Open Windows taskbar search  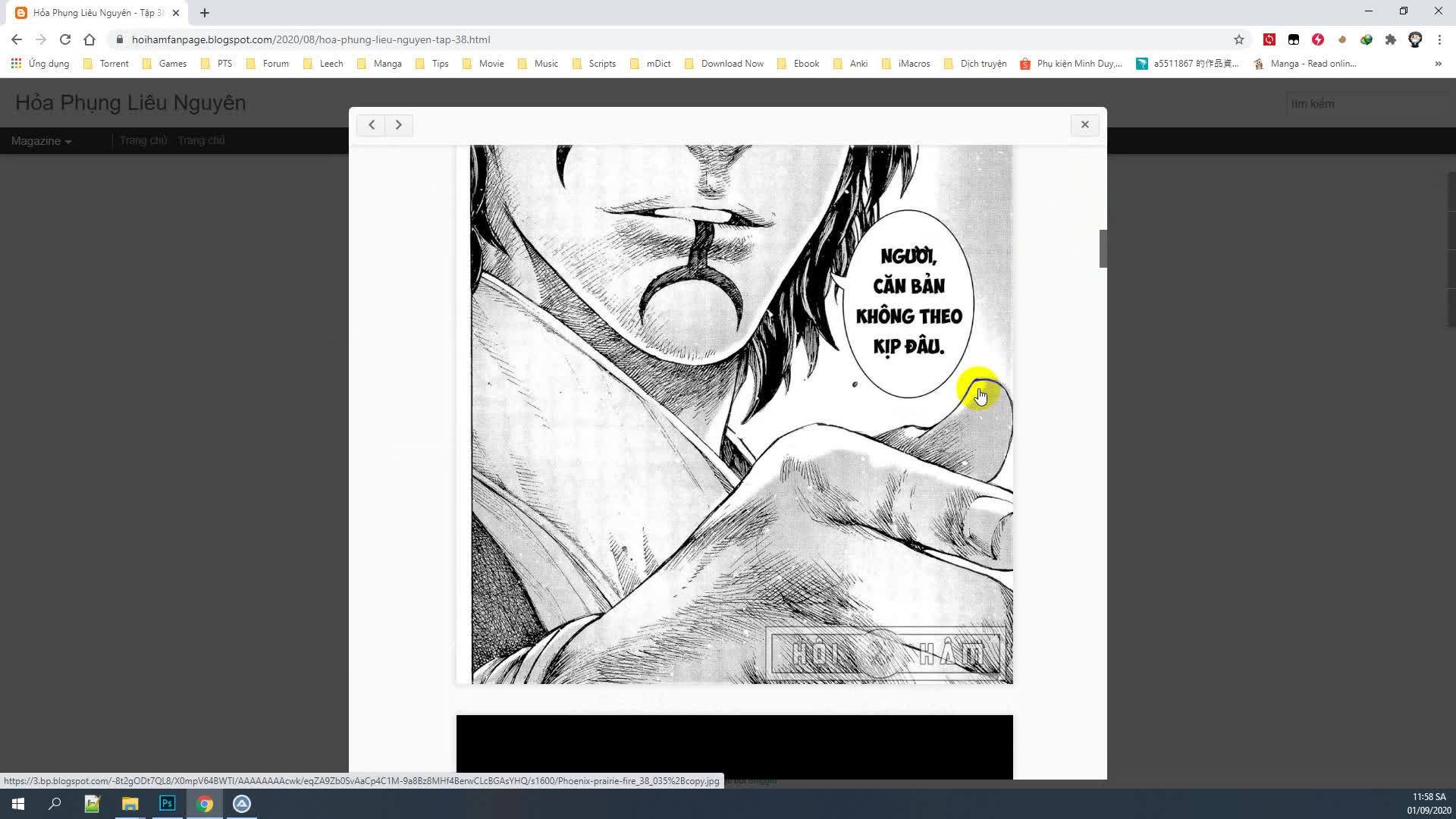pyautogui.click(x=55, y=804)
